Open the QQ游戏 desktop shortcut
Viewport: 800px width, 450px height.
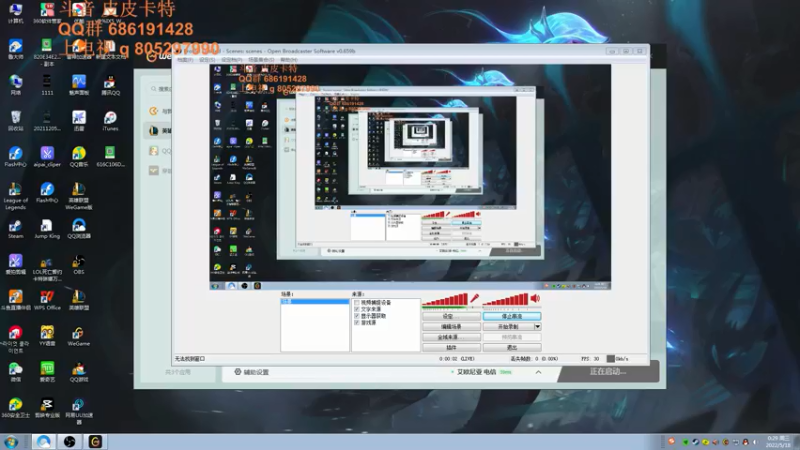(x=78, y=372)
